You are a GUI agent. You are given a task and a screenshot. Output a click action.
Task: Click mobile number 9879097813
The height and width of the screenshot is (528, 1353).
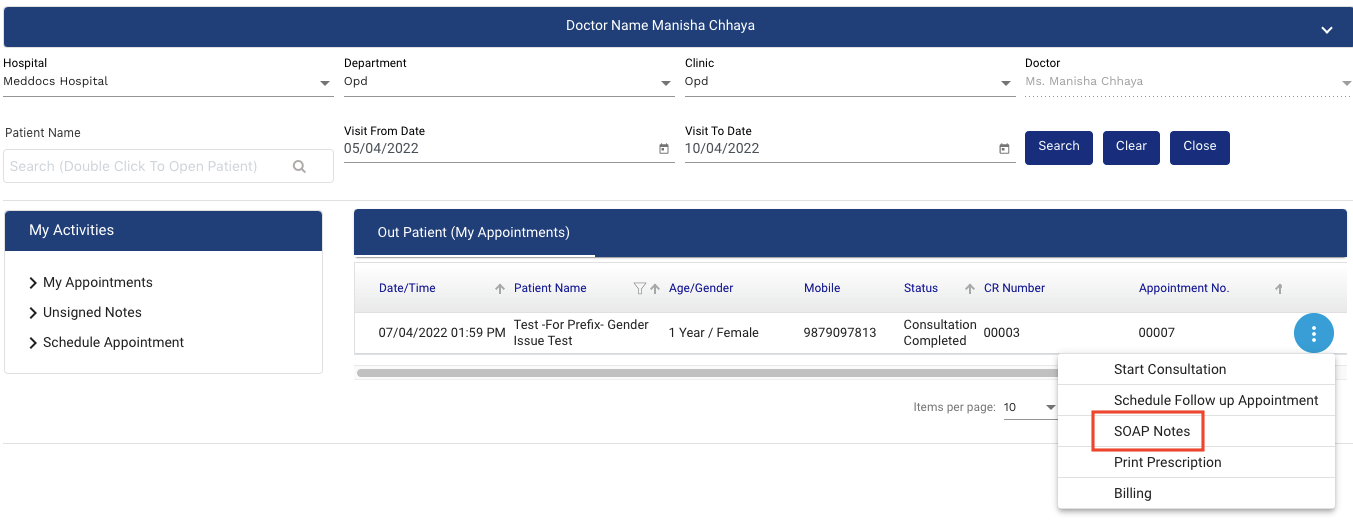tap(840, 333)
